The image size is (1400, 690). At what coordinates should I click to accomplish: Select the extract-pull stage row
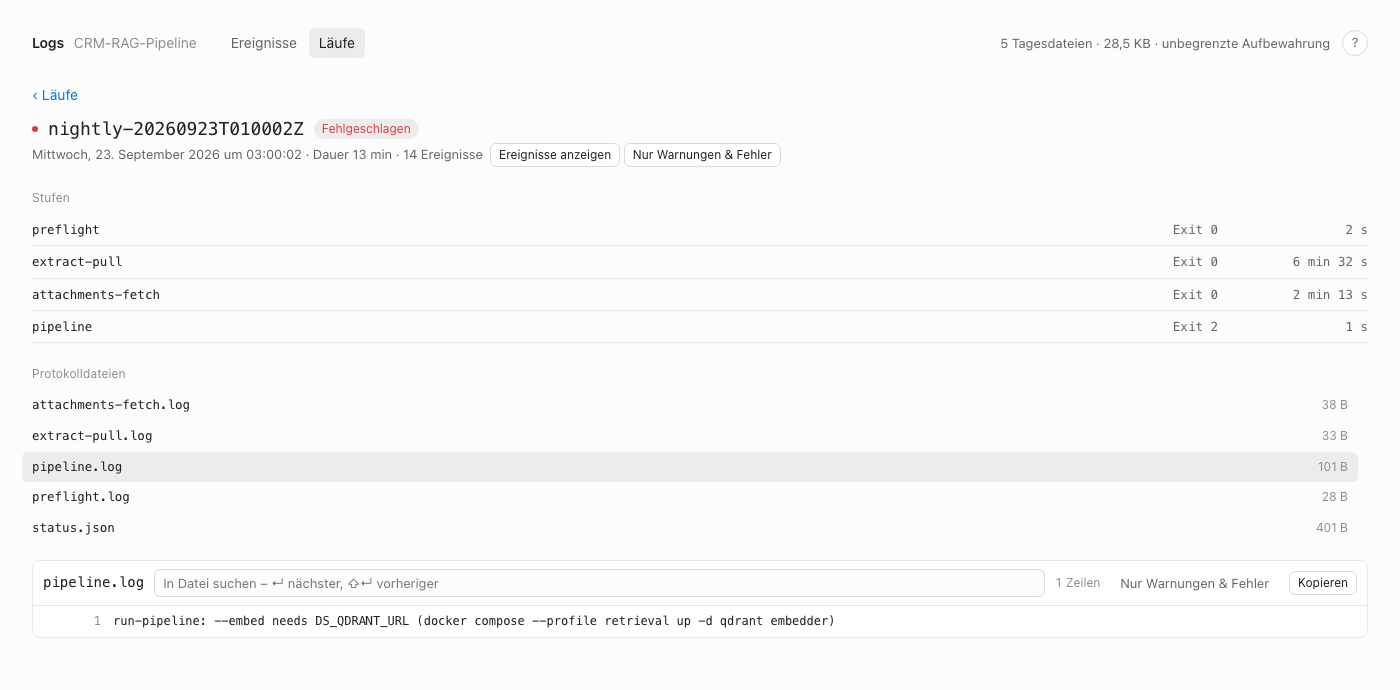pos(700,262)
